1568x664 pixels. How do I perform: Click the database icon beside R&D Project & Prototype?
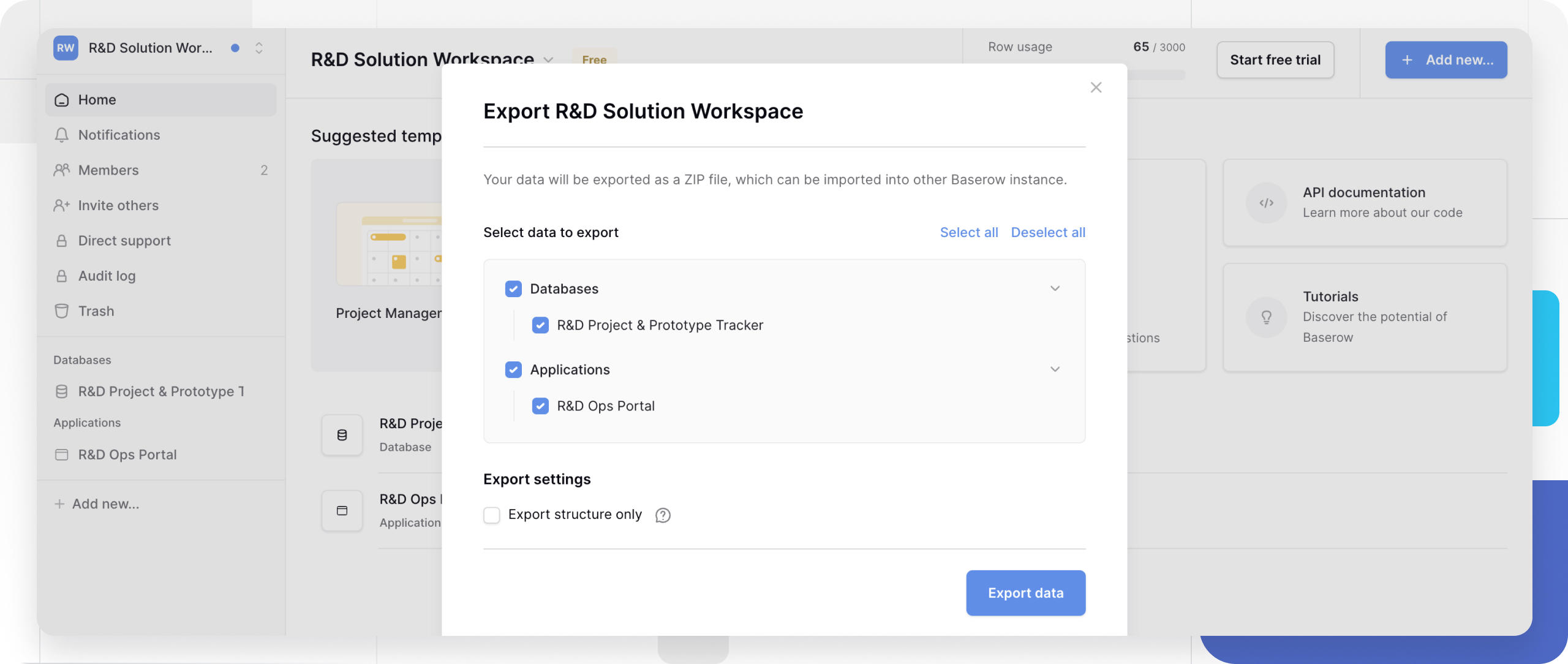62,391
